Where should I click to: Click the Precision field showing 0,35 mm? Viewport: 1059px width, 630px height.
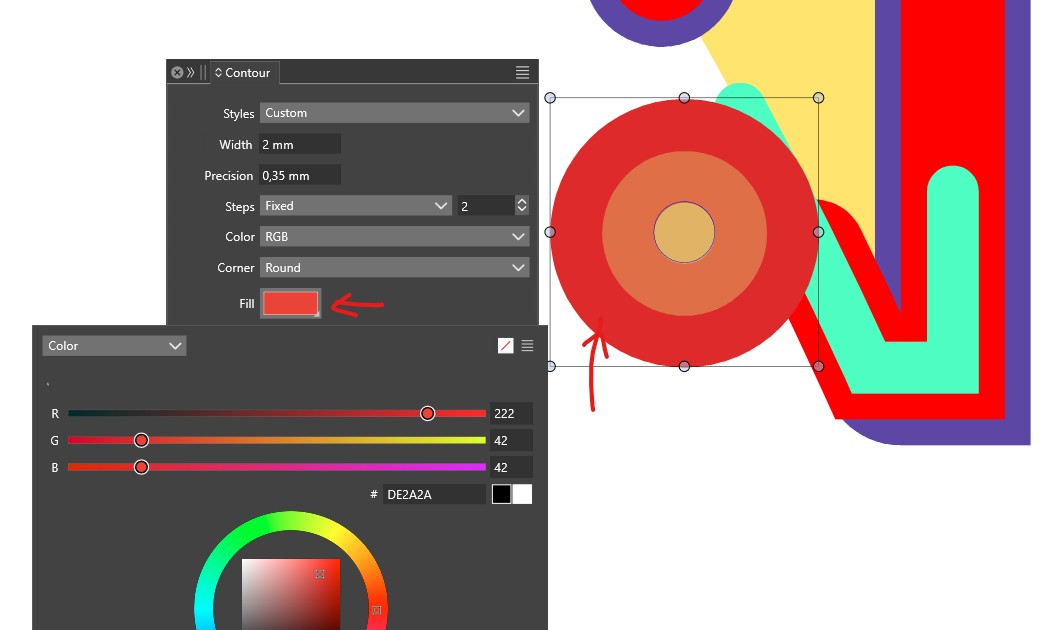click(299, 176)
